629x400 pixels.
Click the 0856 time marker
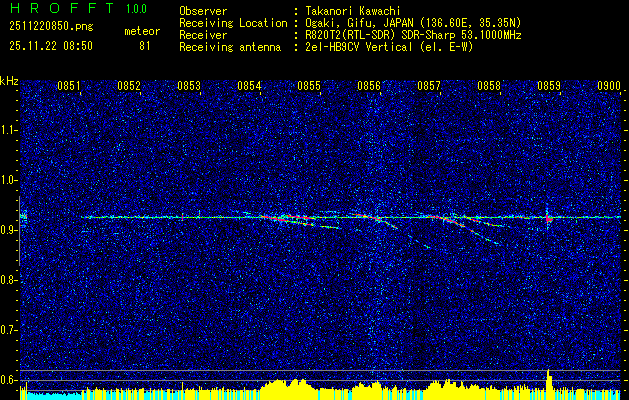(369, 86)
